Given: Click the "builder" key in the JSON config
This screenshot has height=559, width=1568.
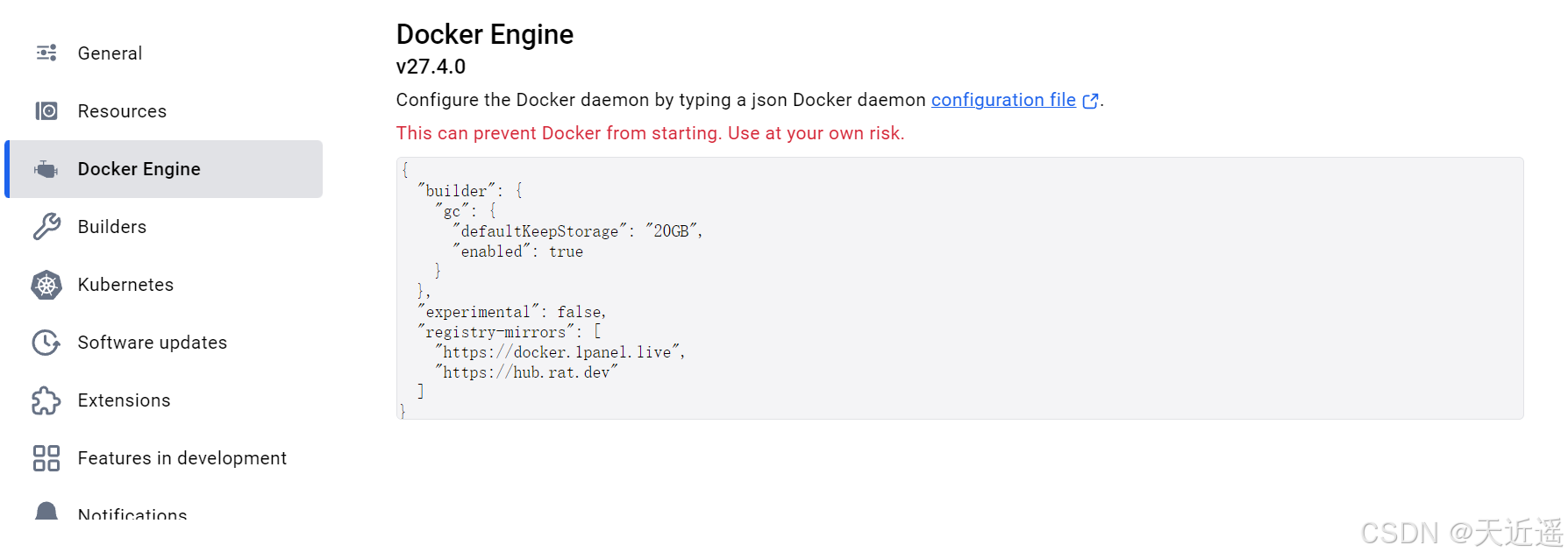Looking at the screenshot, I should point(456,191).
